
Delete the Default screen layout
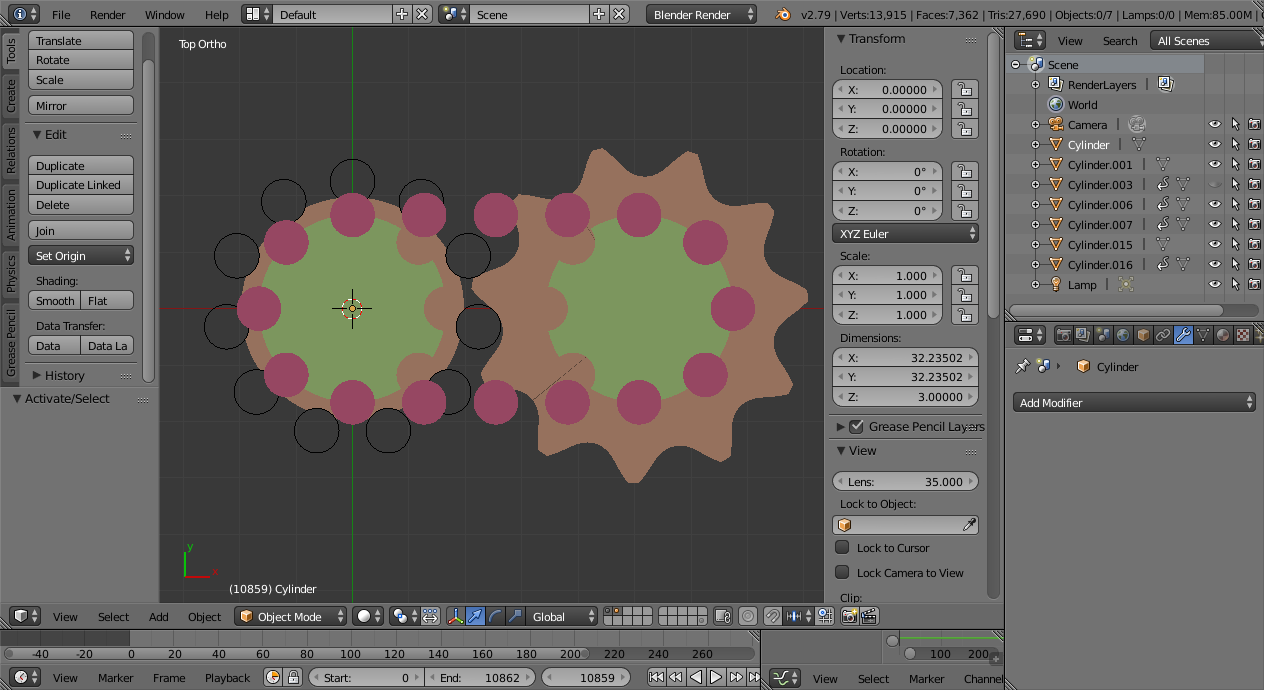tap(422, 14)
